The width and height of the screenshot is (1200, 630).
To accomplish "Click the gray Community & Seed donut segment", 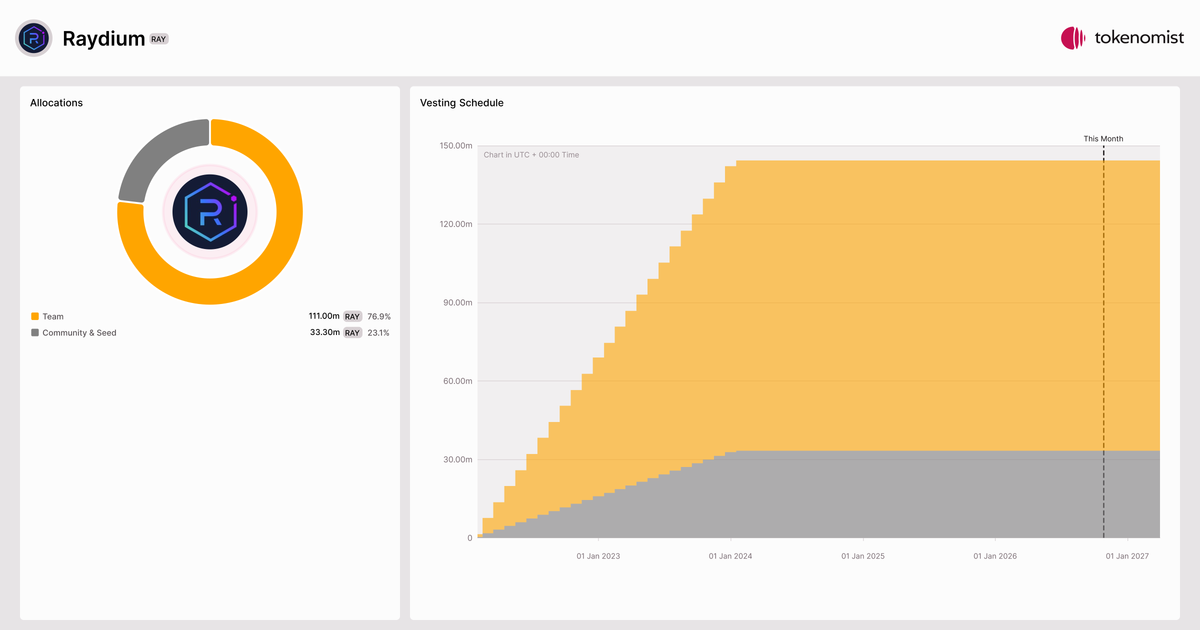I will pos(158,152).
